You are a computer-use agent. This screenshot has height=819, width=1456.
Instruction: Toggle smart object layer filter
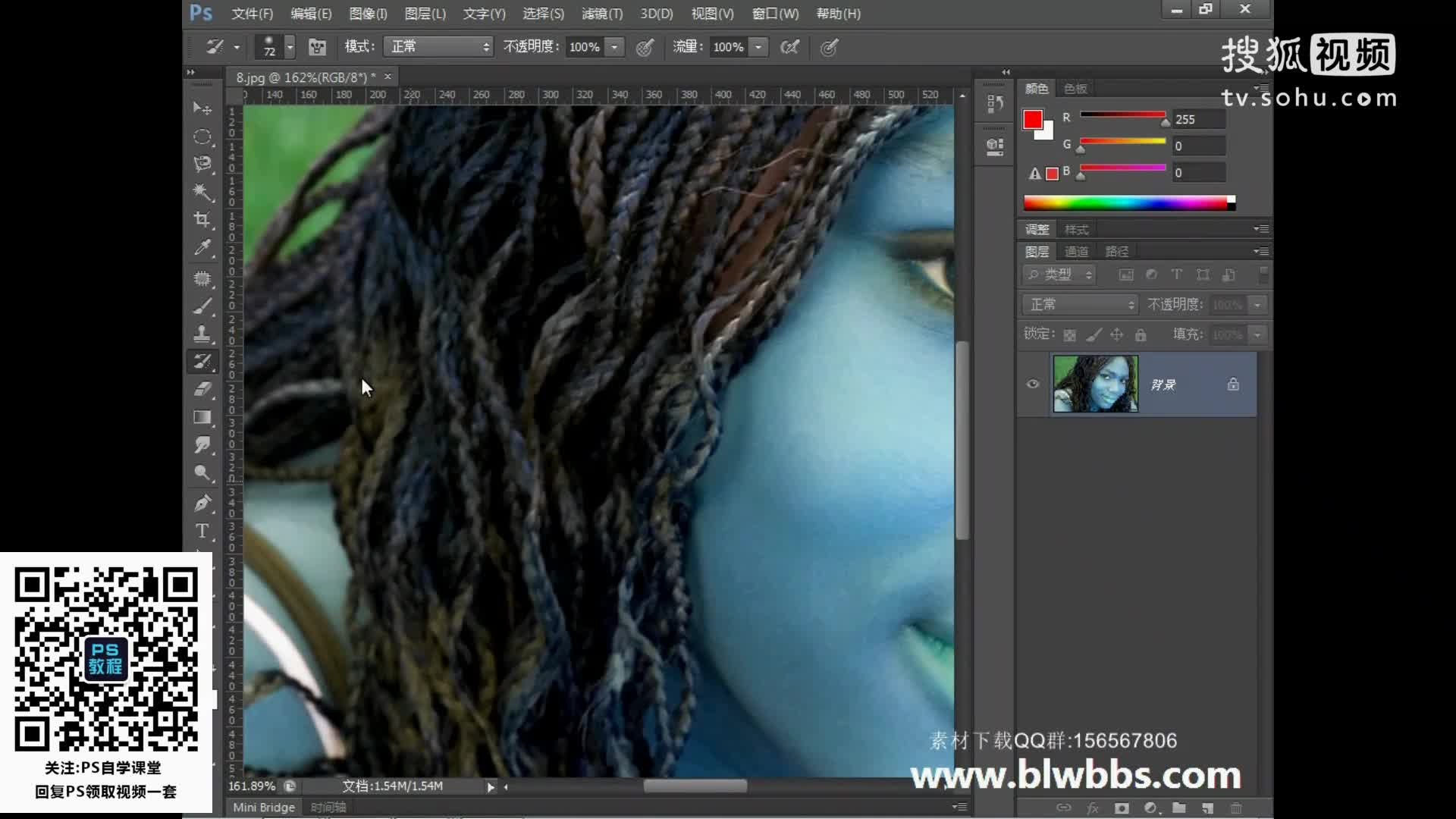(1228, 275)
